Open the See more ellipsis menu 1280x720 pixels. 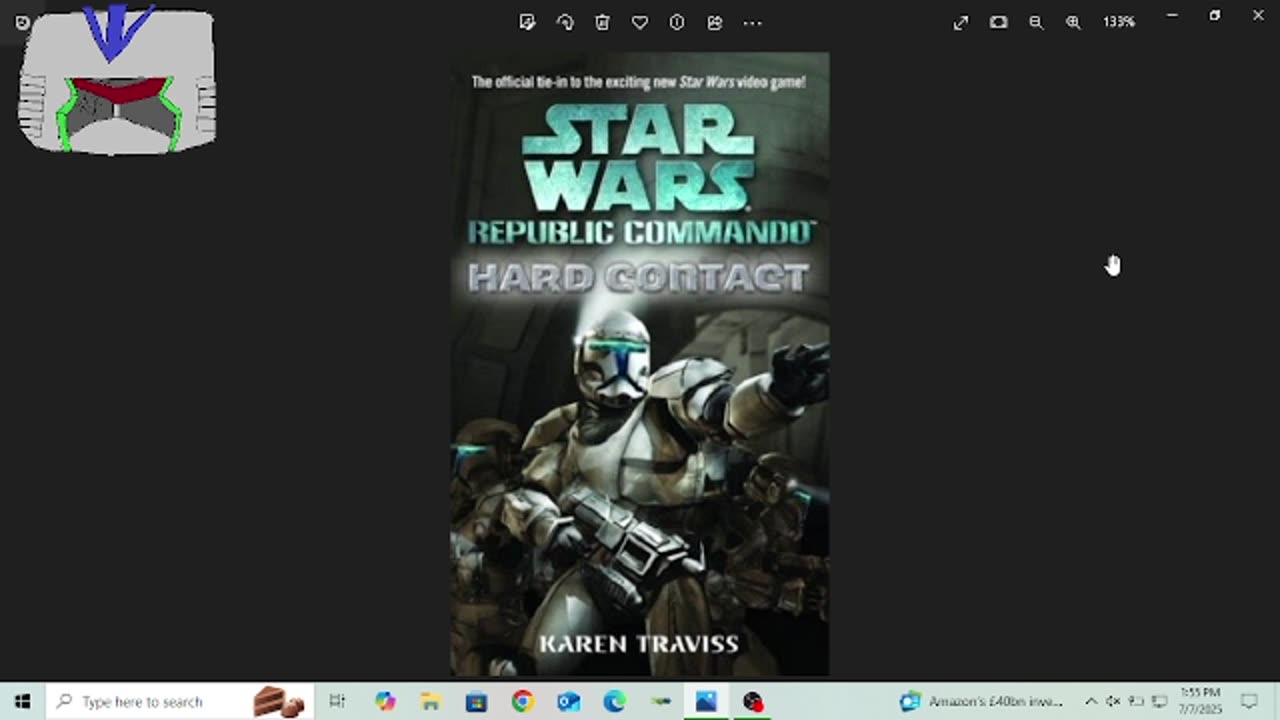click(x=753, y=22)
